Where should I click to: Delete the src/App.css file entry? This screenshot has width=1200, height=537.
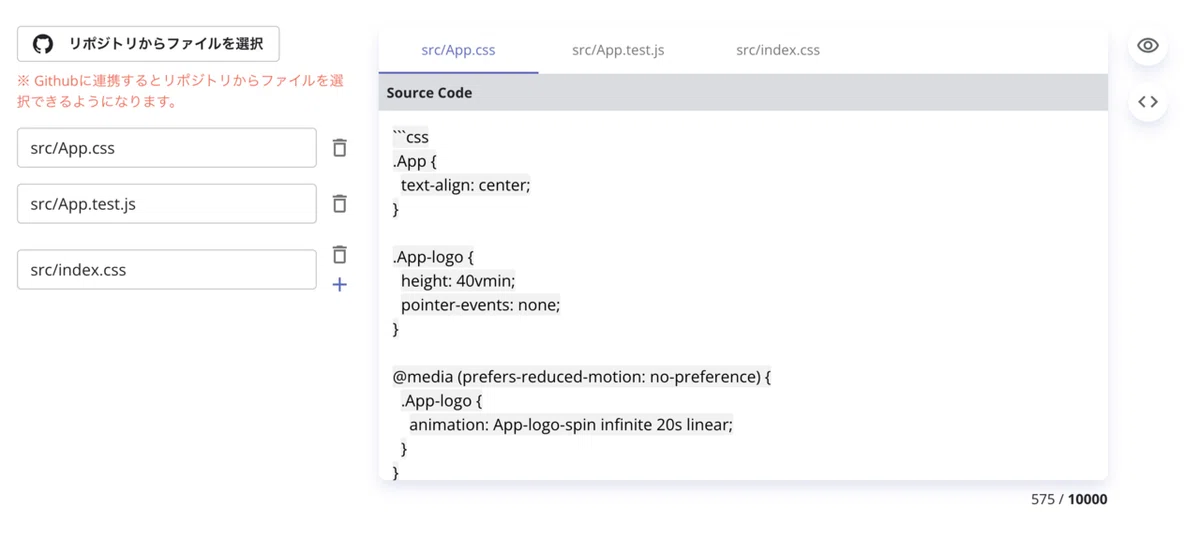(340, 147)
